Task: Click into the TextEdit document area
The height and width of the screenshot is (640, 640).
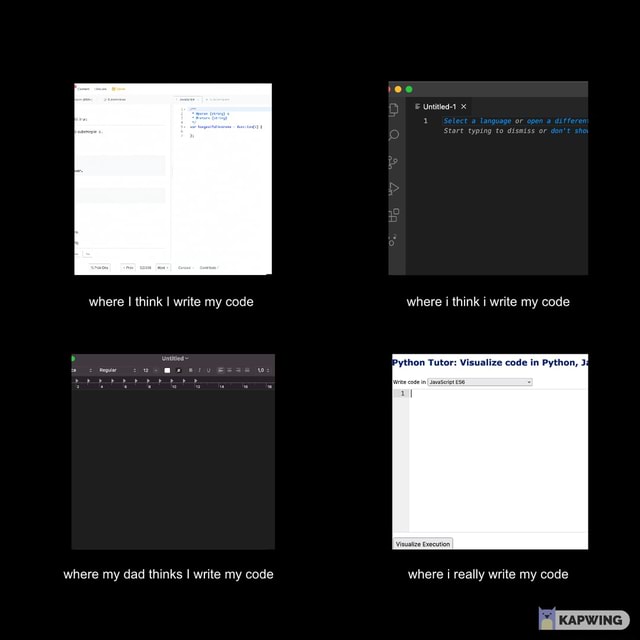Action: pos(173,469)
